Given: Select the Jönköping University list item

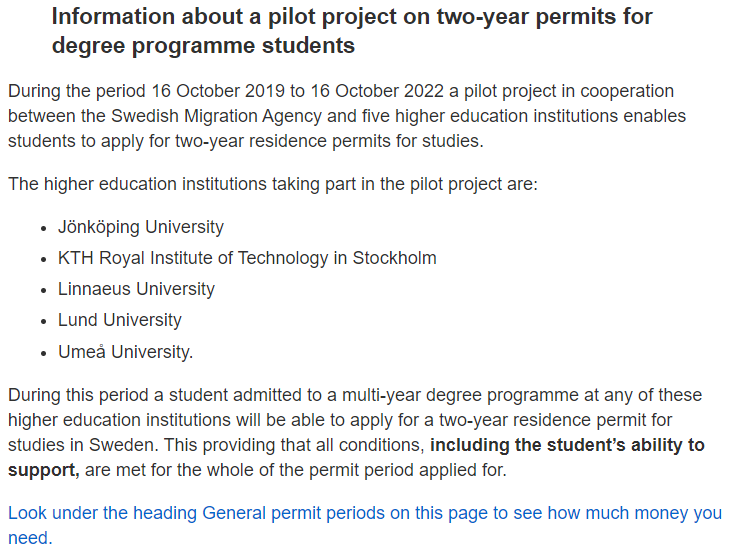Looking at the screenshot, I should coord(141,227).
